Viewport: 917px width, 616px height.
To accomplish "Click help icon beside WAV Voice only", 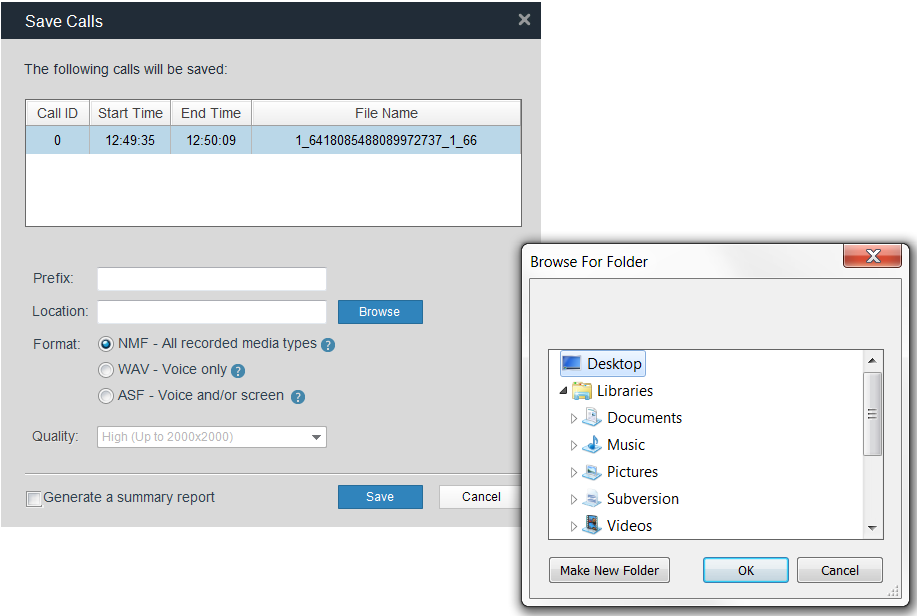I will tap(238, 371).
